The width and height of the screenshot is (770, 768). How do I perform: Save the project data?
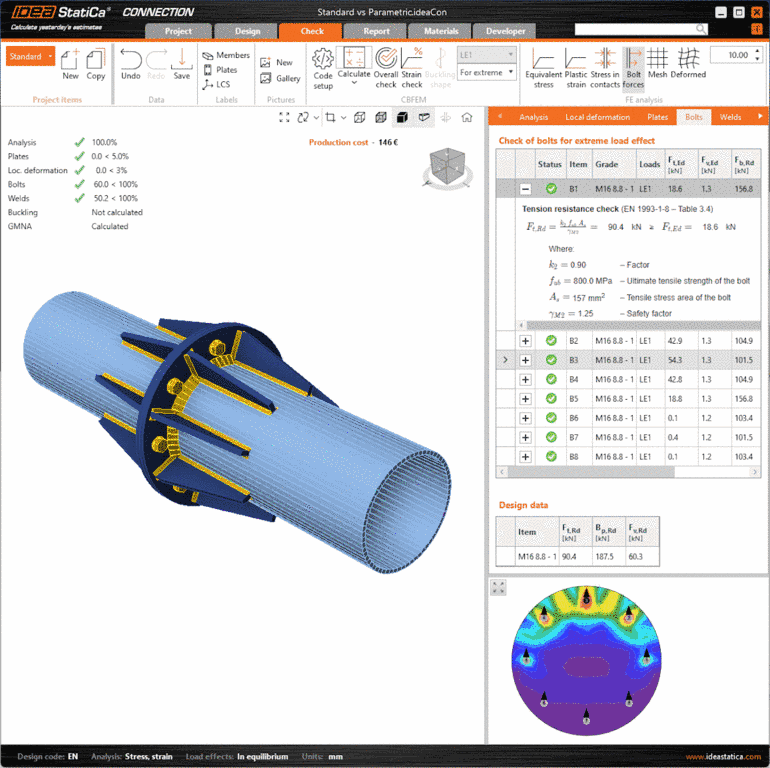pyautogui.click(x=182, y=64)
